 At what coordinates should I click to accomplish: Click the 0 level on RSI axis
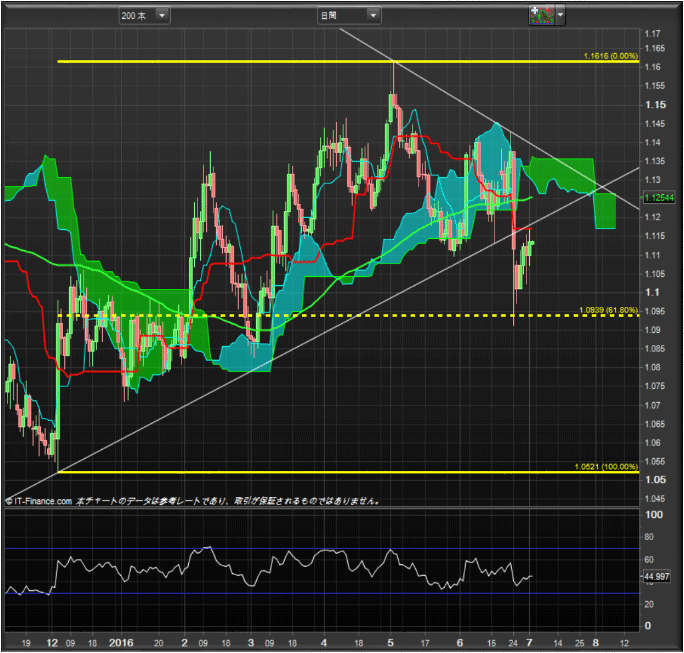[x=648, y=626]
